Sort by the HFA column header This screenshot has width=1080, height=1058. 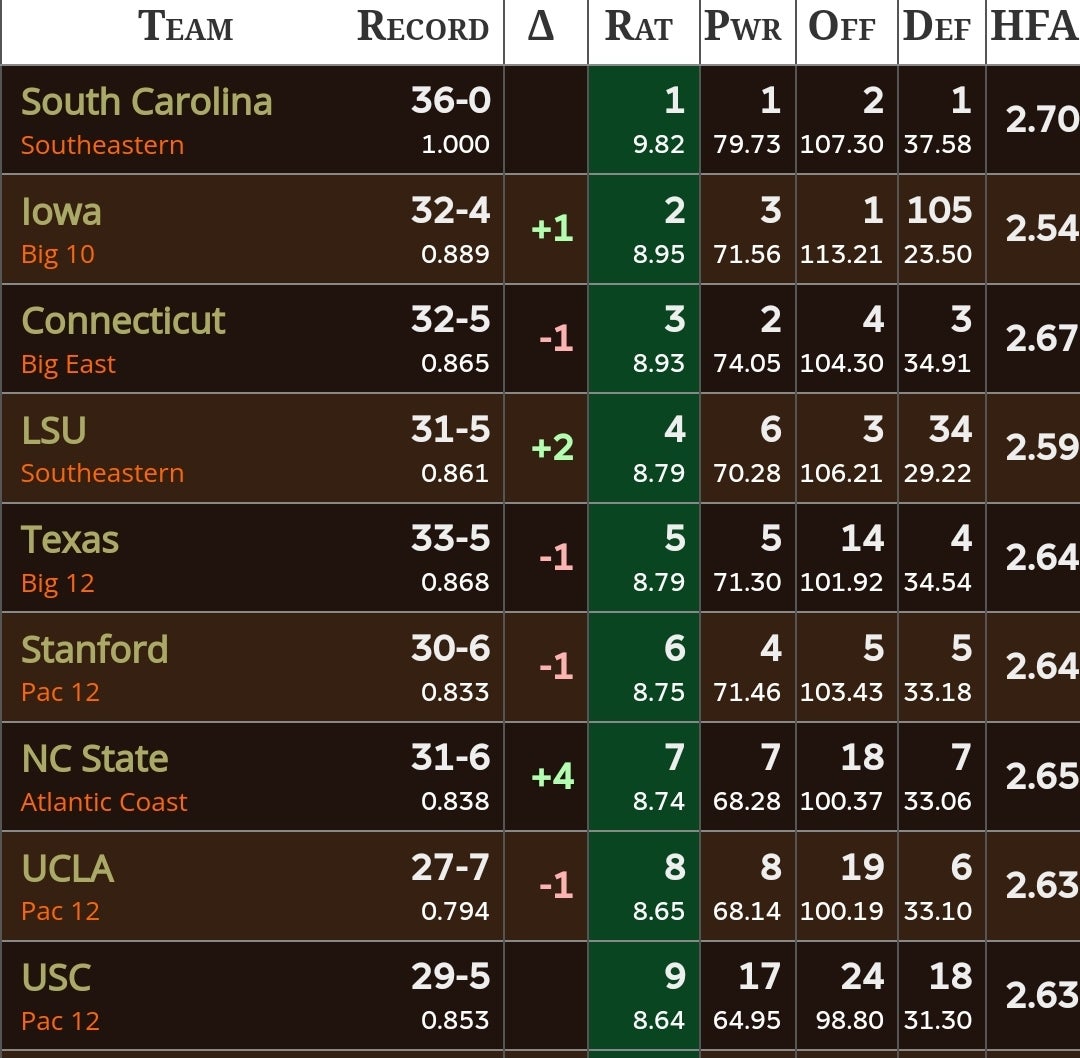coord(1033,27)
